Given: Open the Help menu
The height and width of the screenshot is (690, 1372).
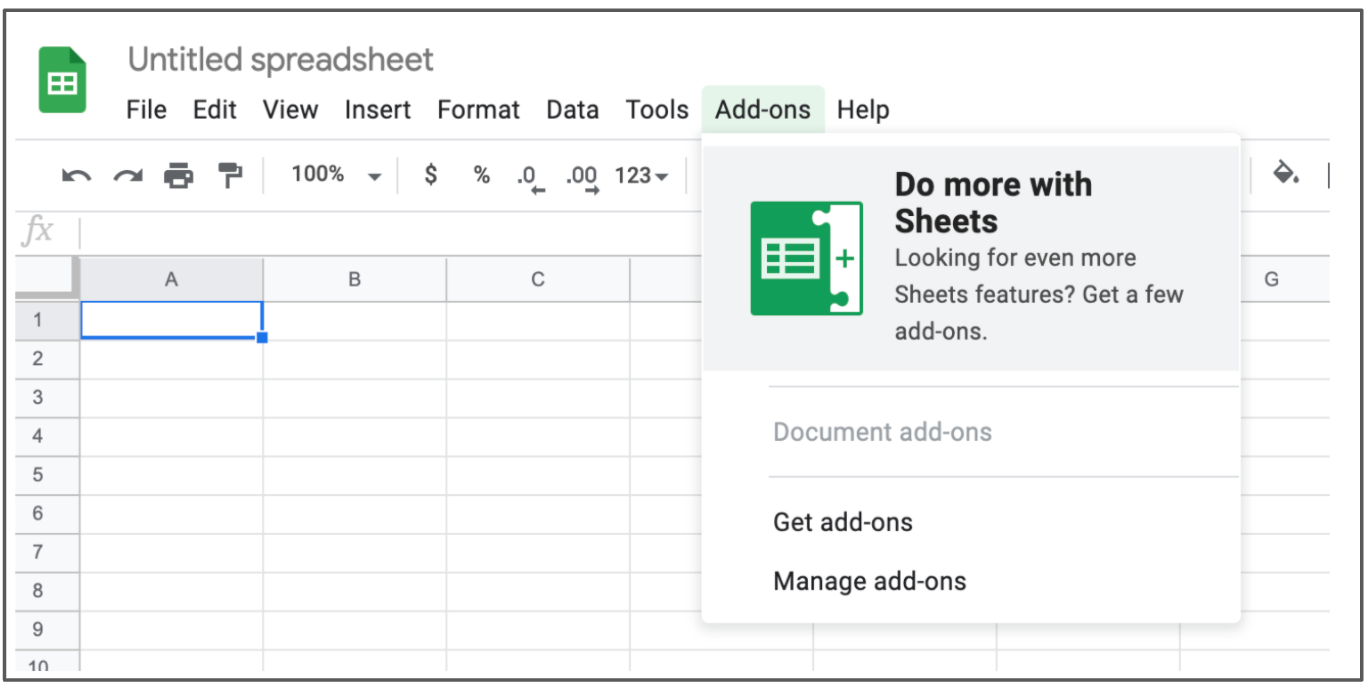Looking at the screenshot, I should (863, 110).
